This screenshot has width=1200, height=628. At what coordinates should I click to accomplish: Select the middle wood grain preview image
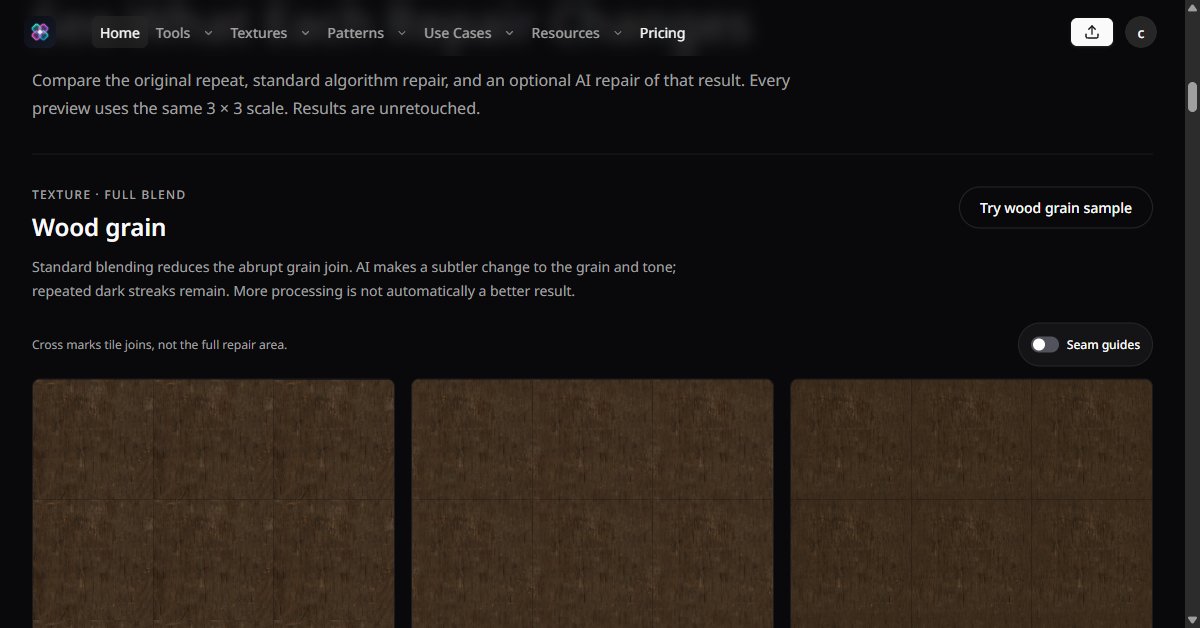tap(592, 503)
